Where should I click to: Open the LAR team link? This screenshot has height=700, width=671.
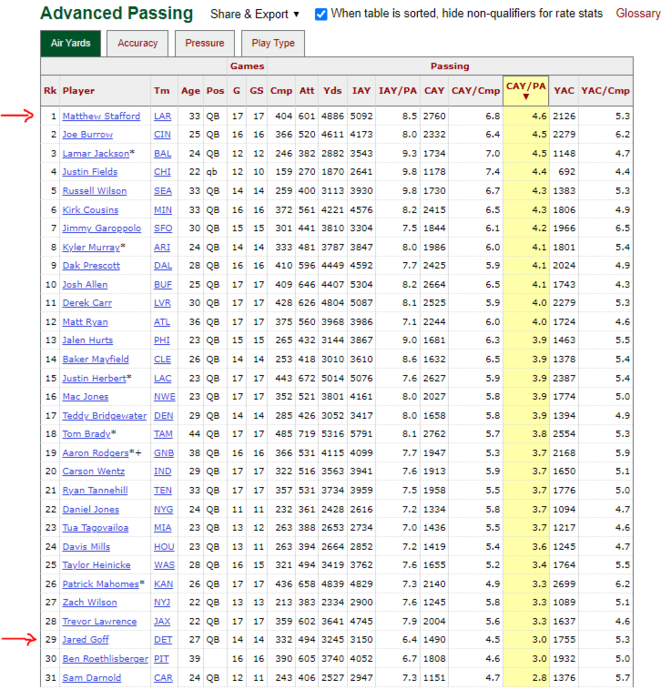tap(162, 116)
